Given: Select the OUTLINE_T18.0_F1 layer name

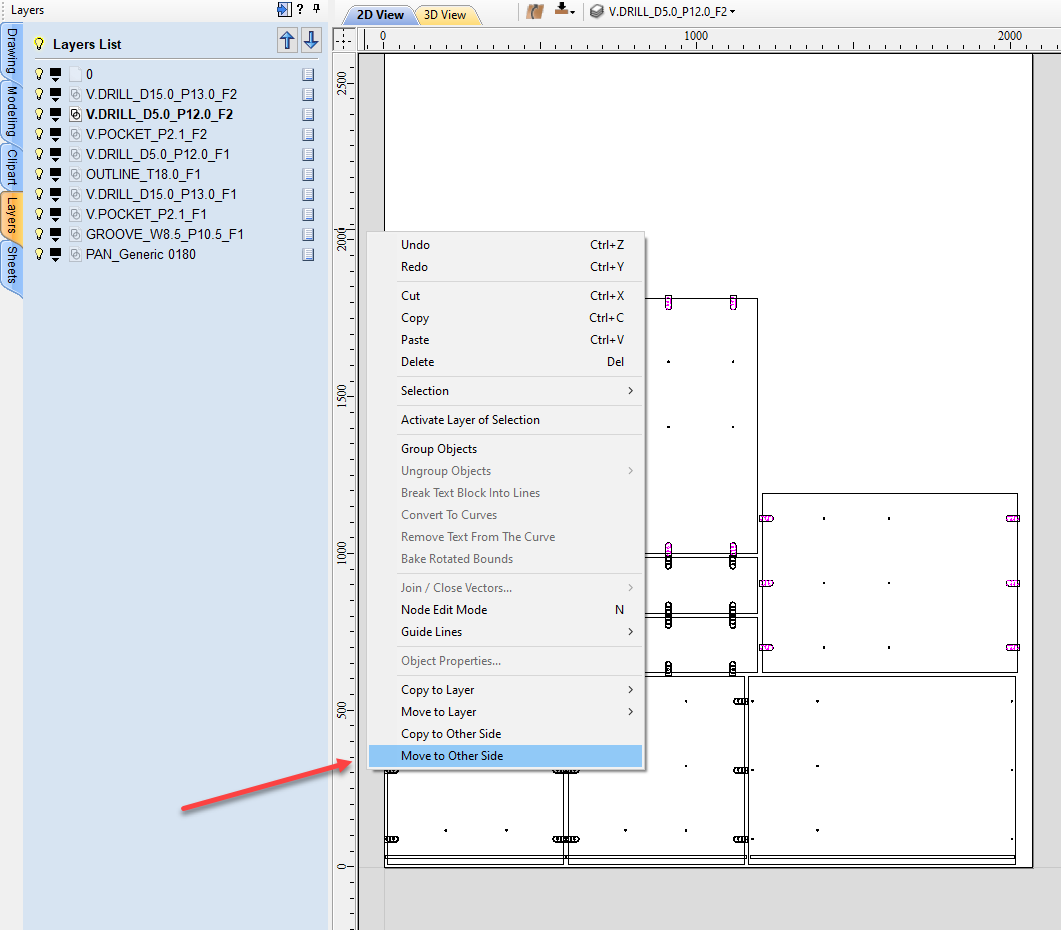Looking at the screenshot, I should (x=143, y=174).
